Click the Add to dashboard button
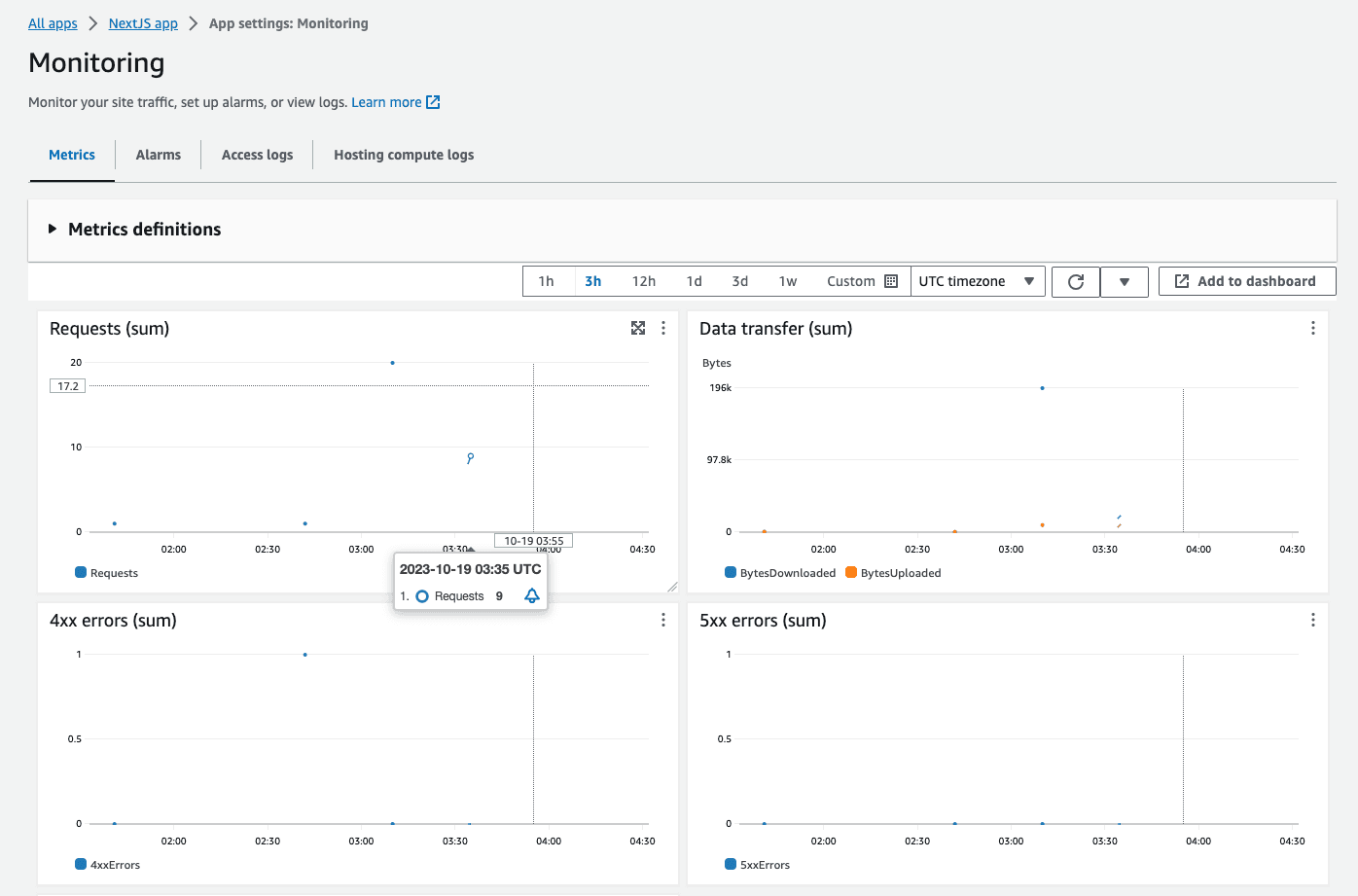Image resolution: width=1358 pixels, height=896 pixels. [1247, 281]
